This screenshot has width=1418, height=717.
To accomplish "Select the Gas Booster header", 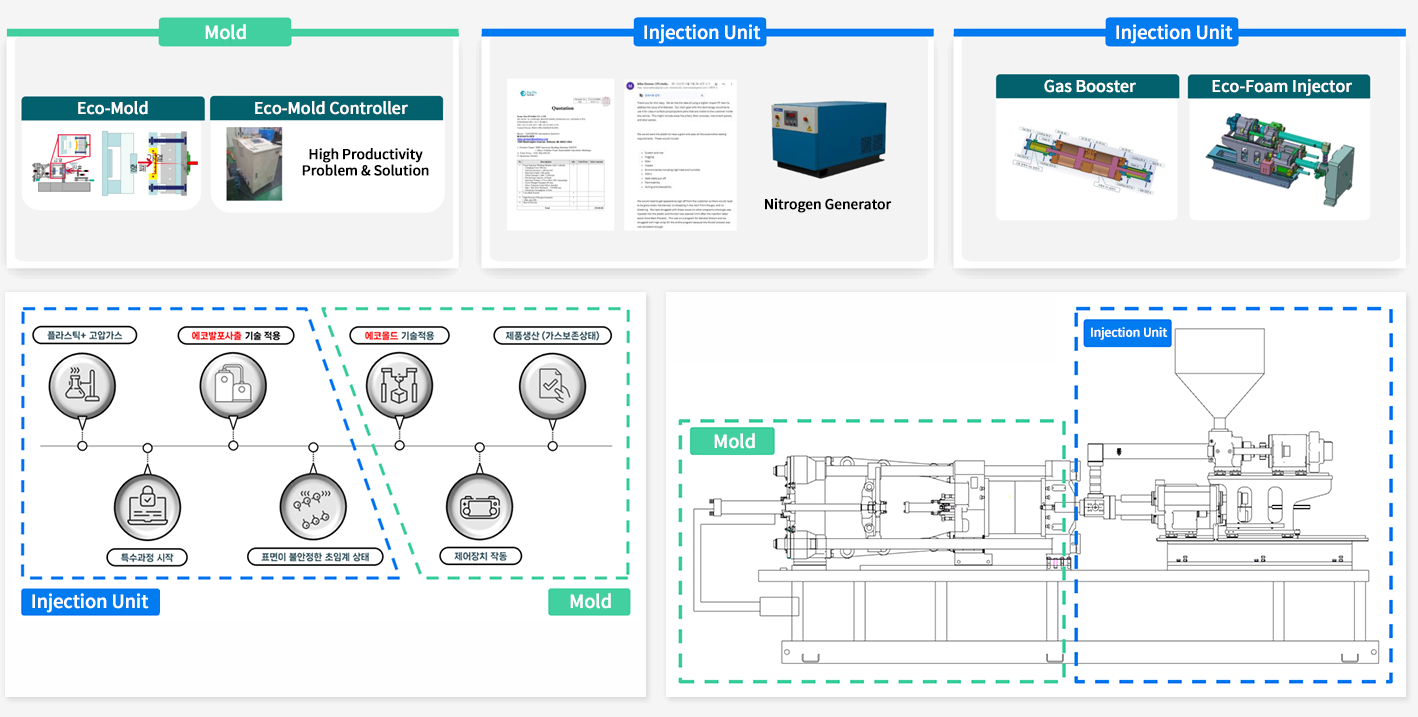I will click(x=1088, y=86).
